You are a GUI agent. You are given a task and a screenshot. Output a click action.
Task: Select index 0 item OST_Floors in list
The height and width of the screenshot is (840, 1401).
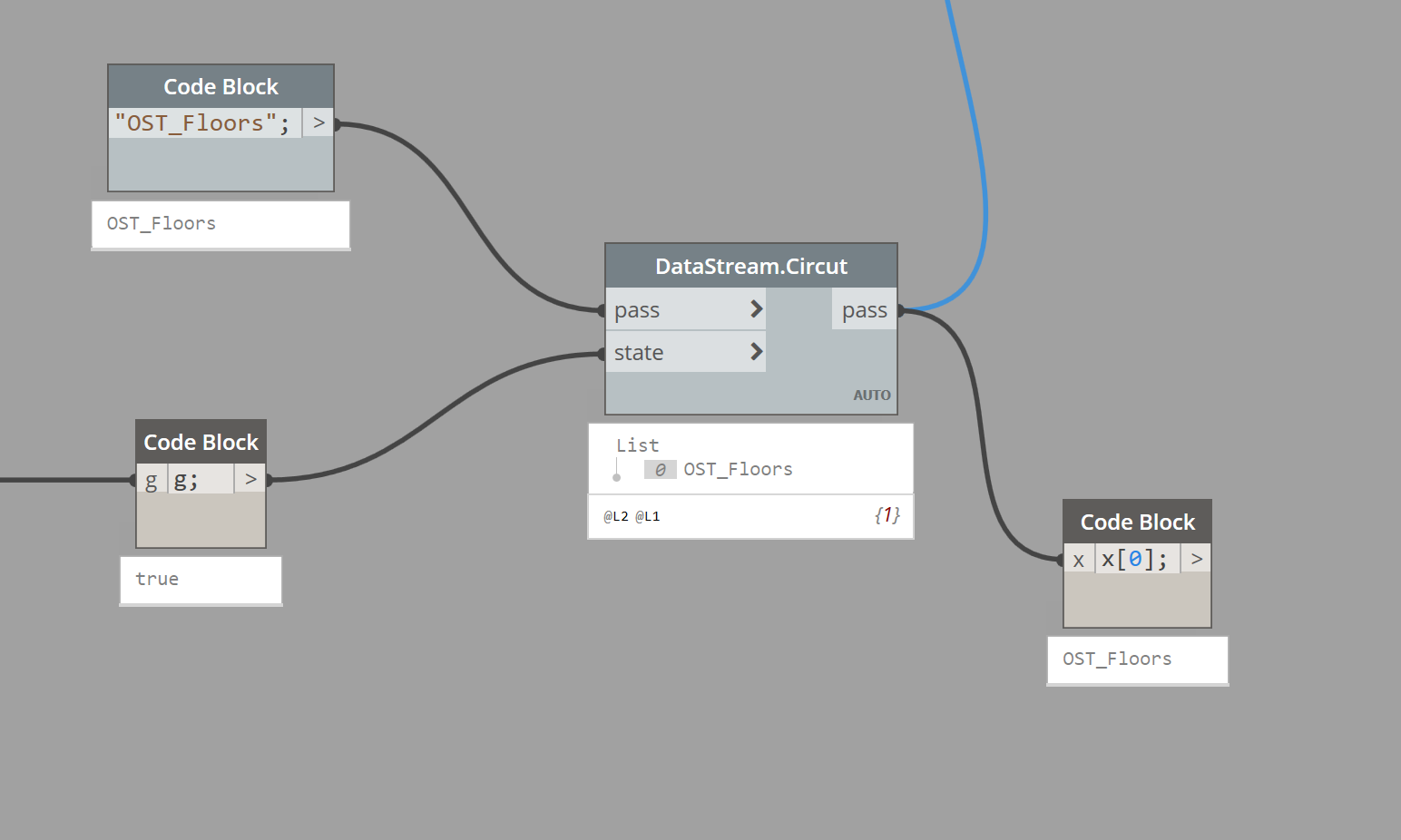point(719,469)
